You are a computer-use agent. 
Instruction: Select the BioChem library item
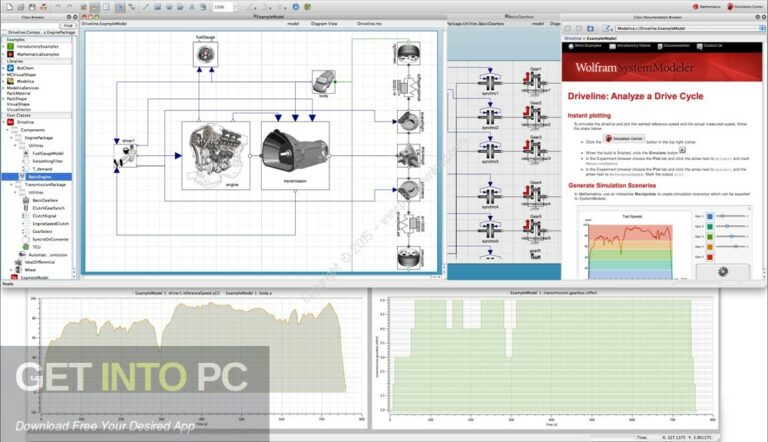pos(24,68)
